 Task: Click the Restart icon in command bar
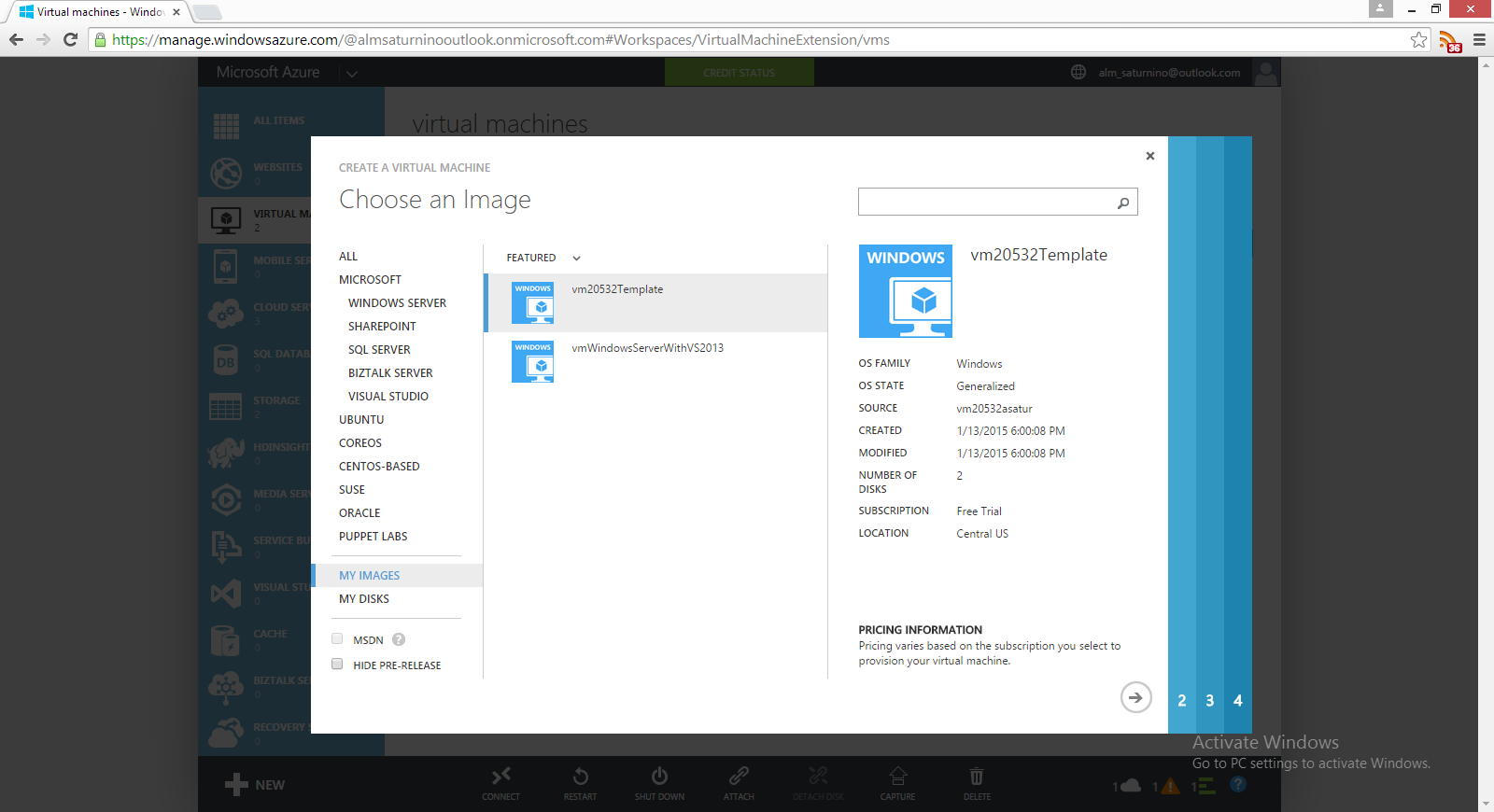[580, 776]
